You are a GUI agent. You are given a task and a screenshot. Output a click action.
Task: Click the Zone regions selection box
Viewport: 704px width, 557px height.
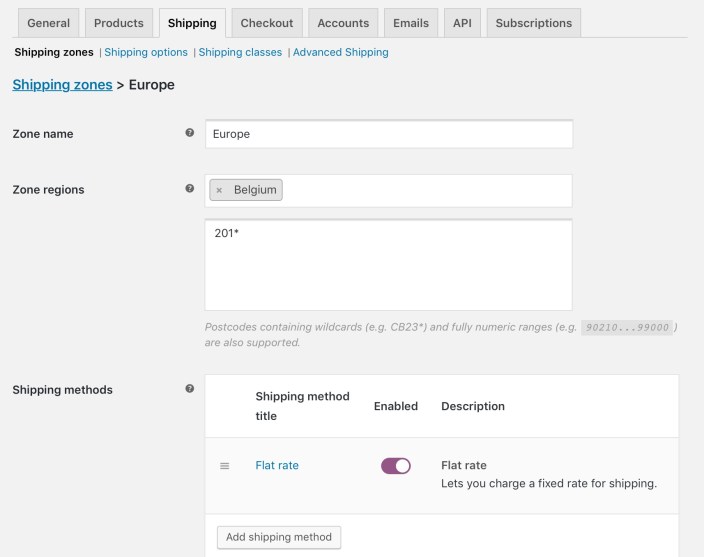tap(389, 191)
